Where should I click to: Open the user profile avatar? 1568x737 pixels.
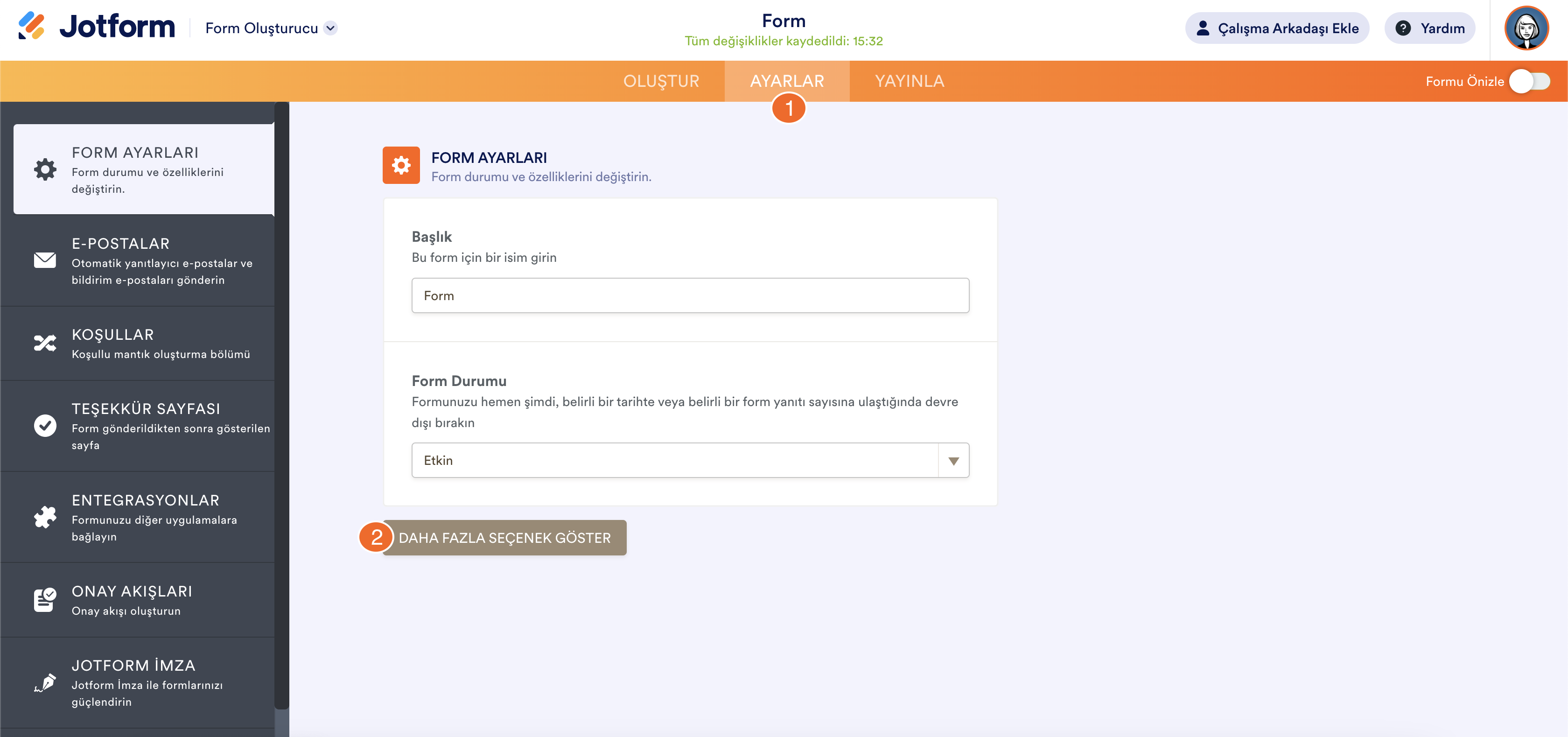1526,28
